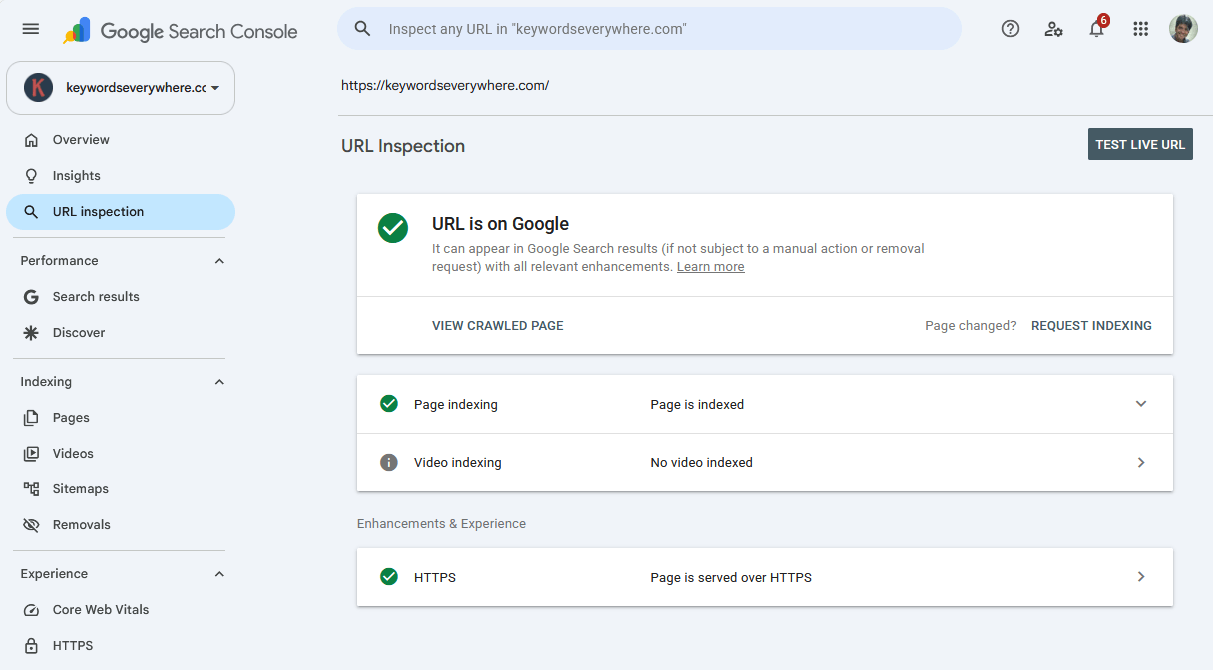Screen dimensions: 1213x670
Task: Collapse the Experience section
Action: tap(219, 574)
